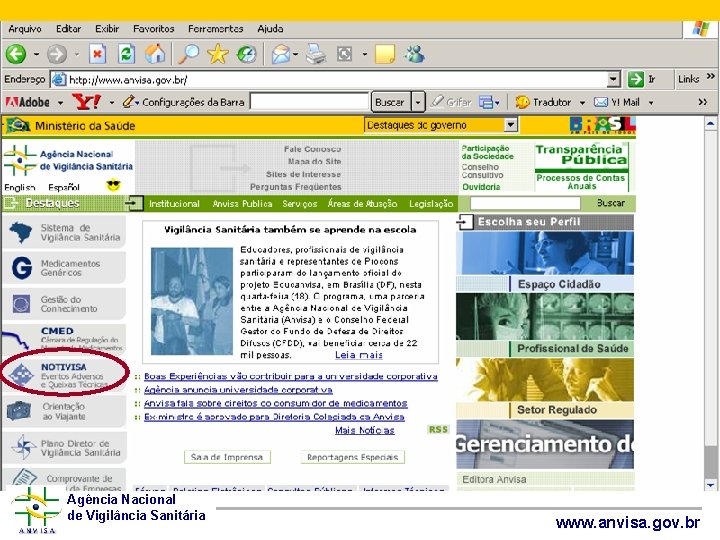Open the Favoritos menu
This screenshot has height=540, width=720.
[154, 28]
